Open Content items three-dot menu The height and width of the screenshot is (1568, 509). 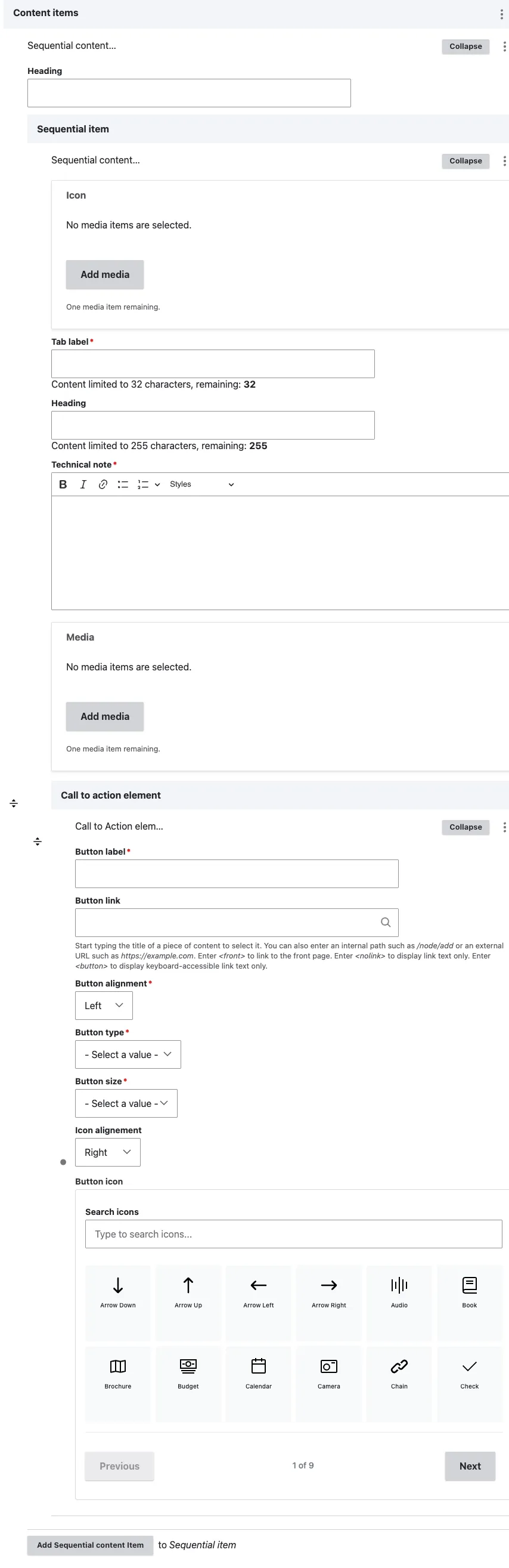click(x=501, y=14)
